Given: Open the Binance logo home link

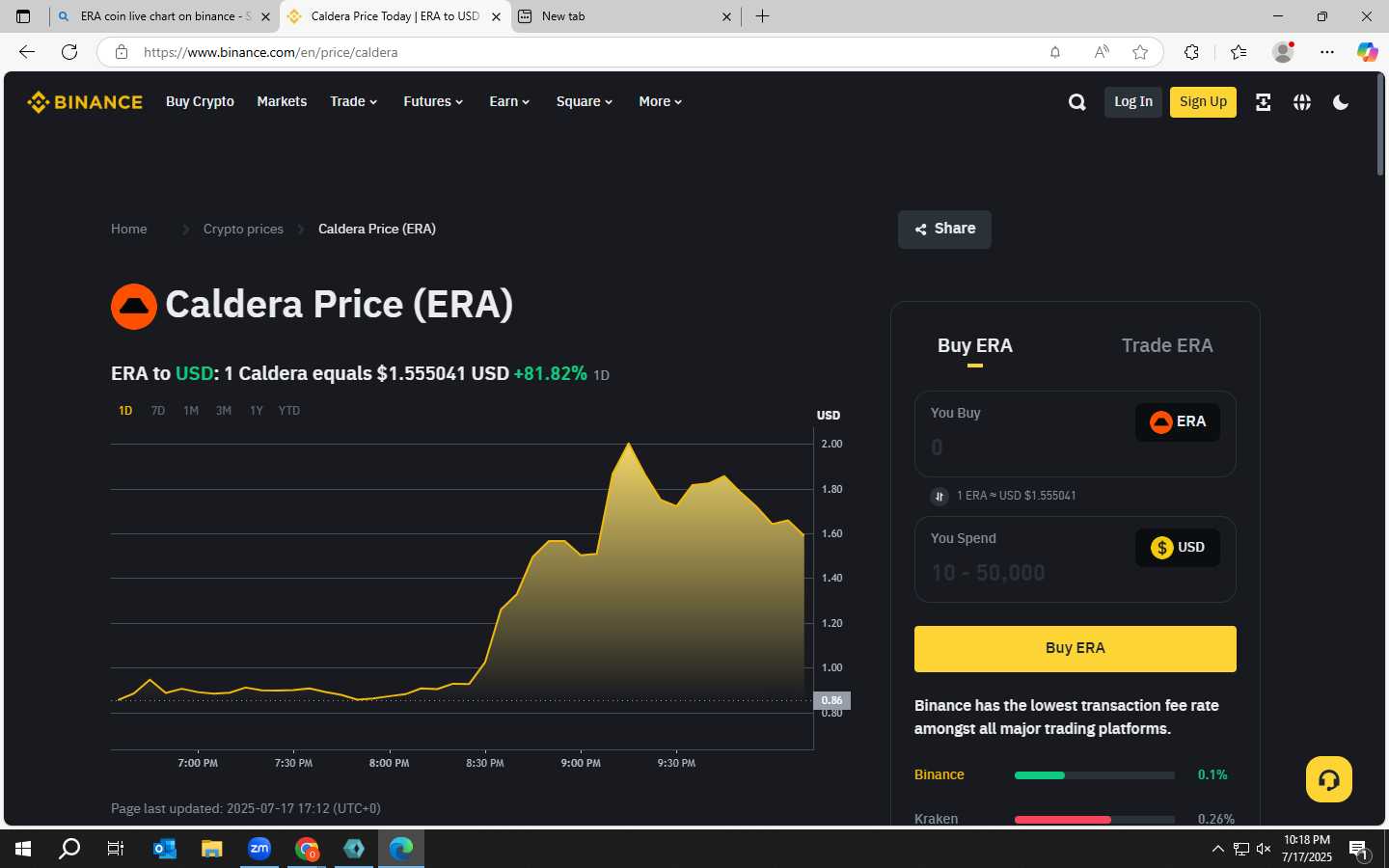Looking at the screenshot, I should [x=85, y=101].
